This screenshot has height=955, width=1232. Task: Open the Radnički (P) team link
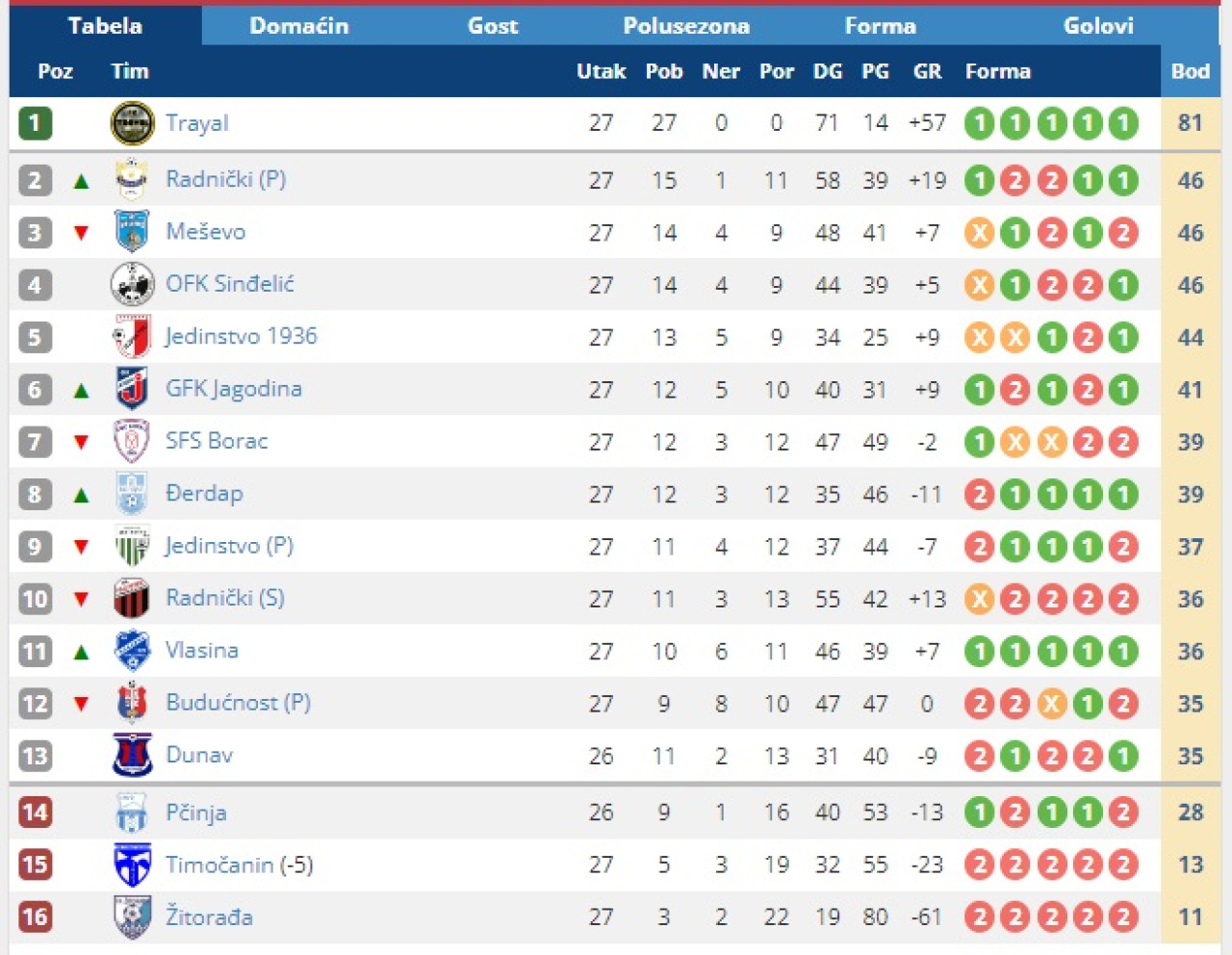[x=225, y=179]
